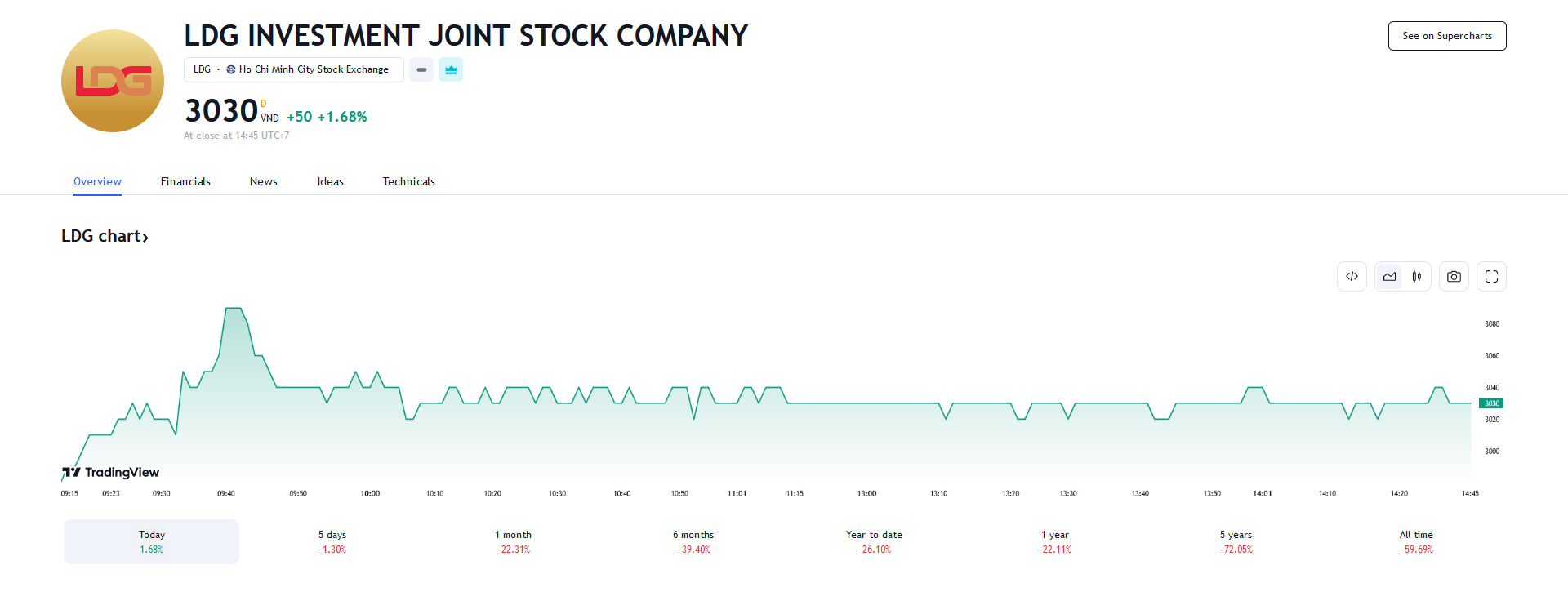Click the Year to date performance period
This screenshot has height=601, width=1568.
coord(874,541)
